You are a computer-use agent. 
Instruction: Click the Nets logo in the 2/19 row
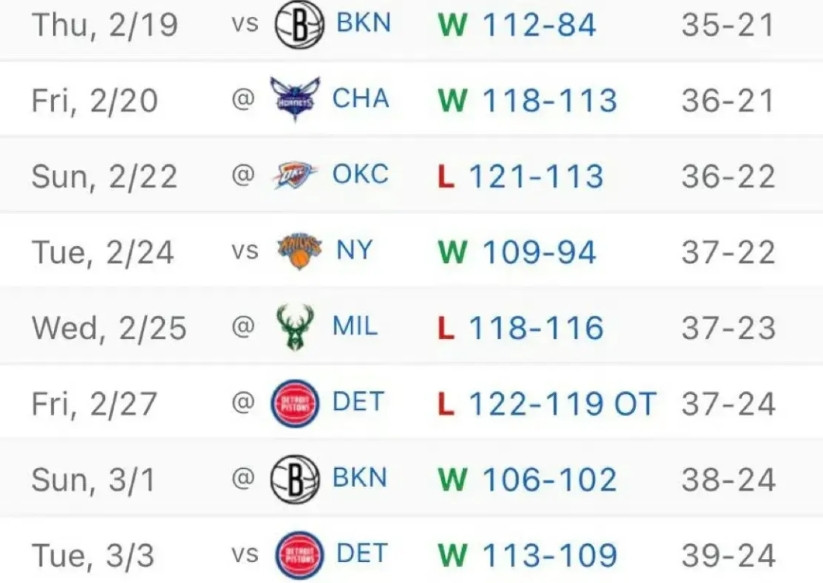299,25
